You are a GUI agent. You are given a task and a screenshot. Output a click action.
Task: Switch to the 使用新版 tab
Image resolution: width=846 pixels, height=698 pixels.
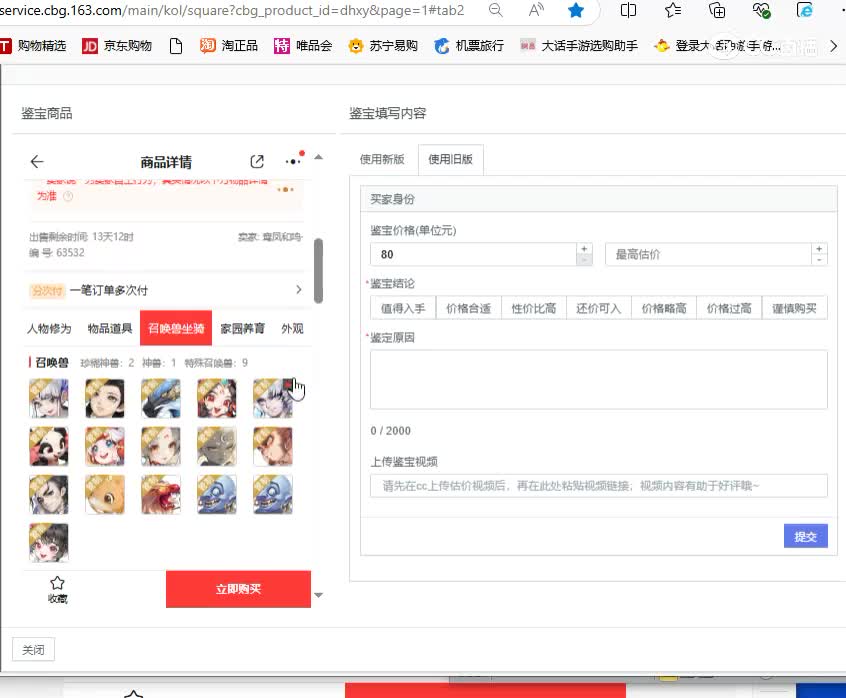pos(382,159)
